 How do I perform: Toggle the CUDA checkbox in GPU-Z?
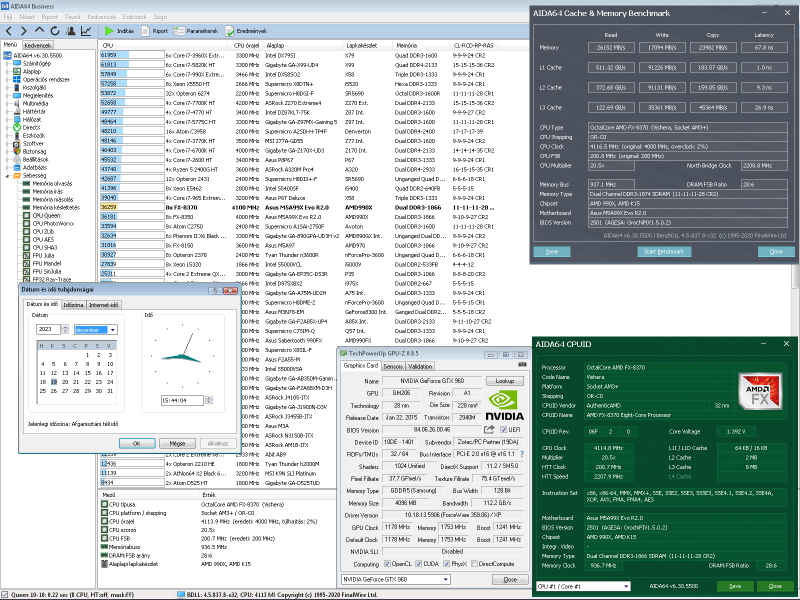(x=419, y=564)
